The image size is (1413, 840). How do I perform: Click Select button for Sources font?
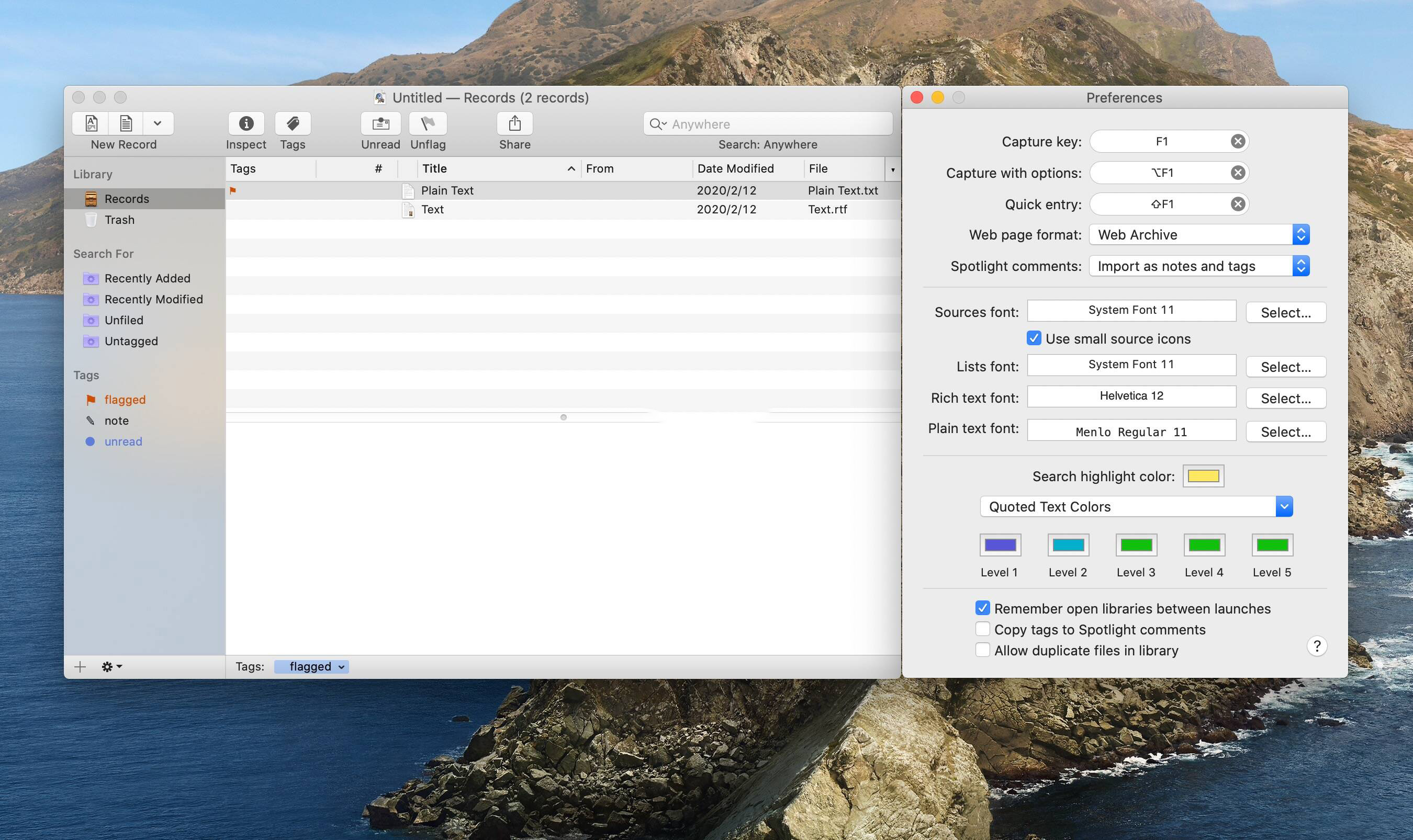pos(1285,312)
